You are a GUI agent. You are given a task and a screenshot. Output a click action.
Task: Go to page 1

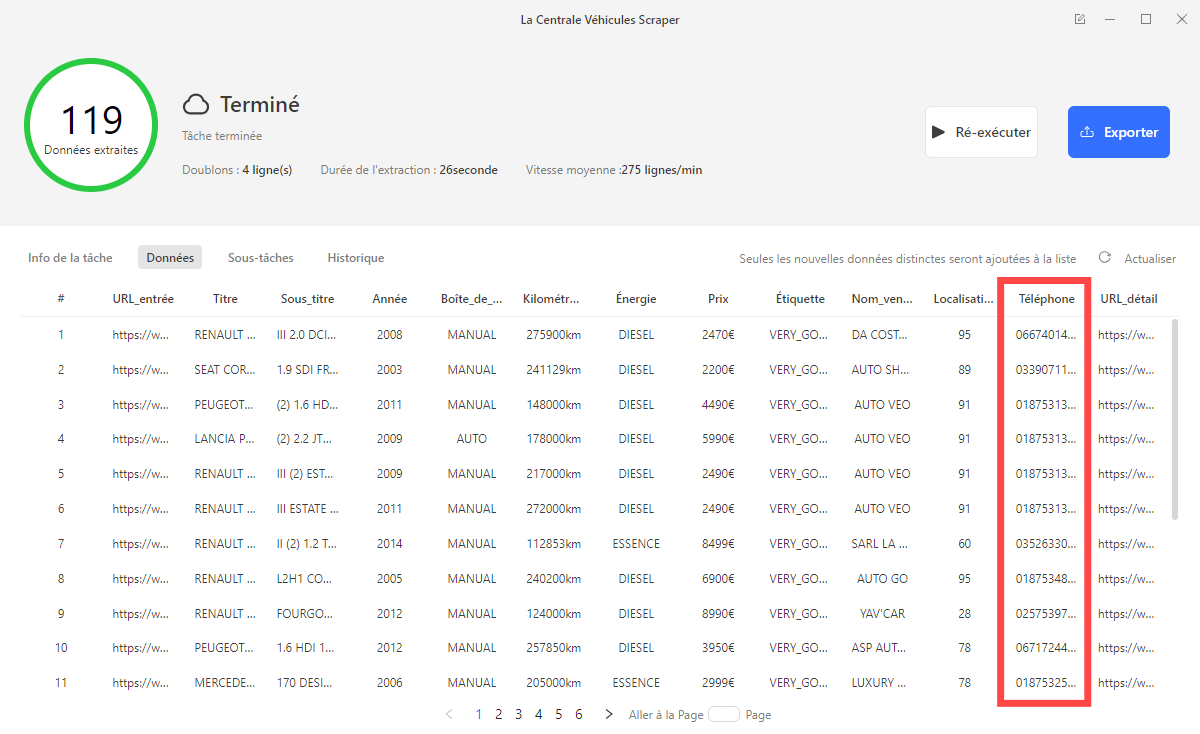[479, 714]
